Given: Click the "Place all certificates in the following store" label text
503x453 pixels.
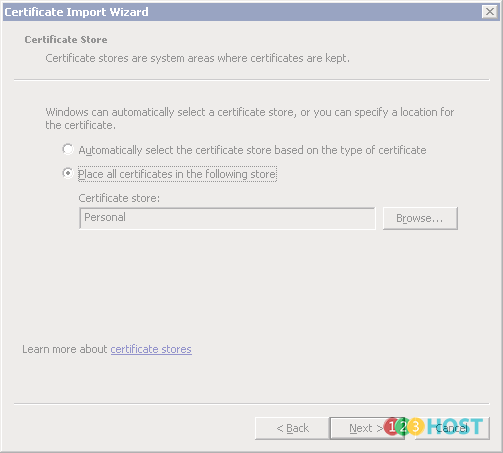Looking at the screenshot, I should pos(177,174).
